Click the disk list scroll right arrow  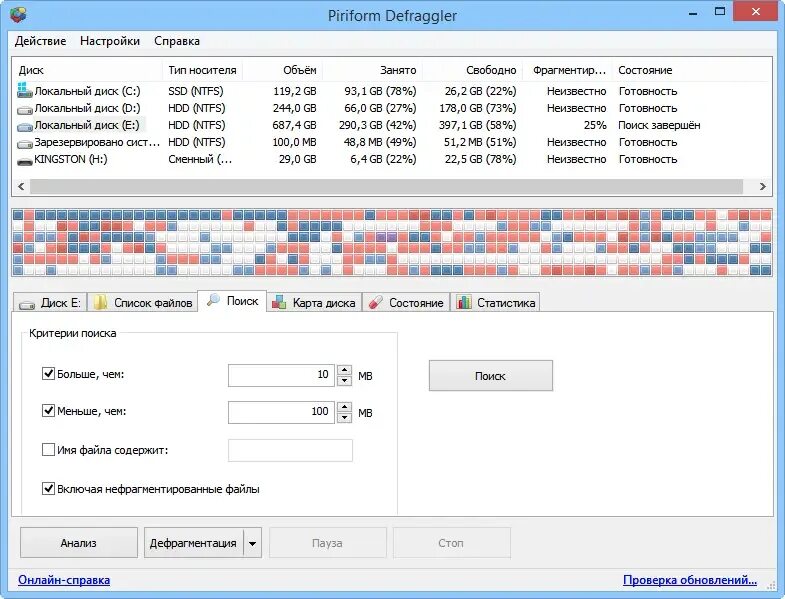[762, 186]
